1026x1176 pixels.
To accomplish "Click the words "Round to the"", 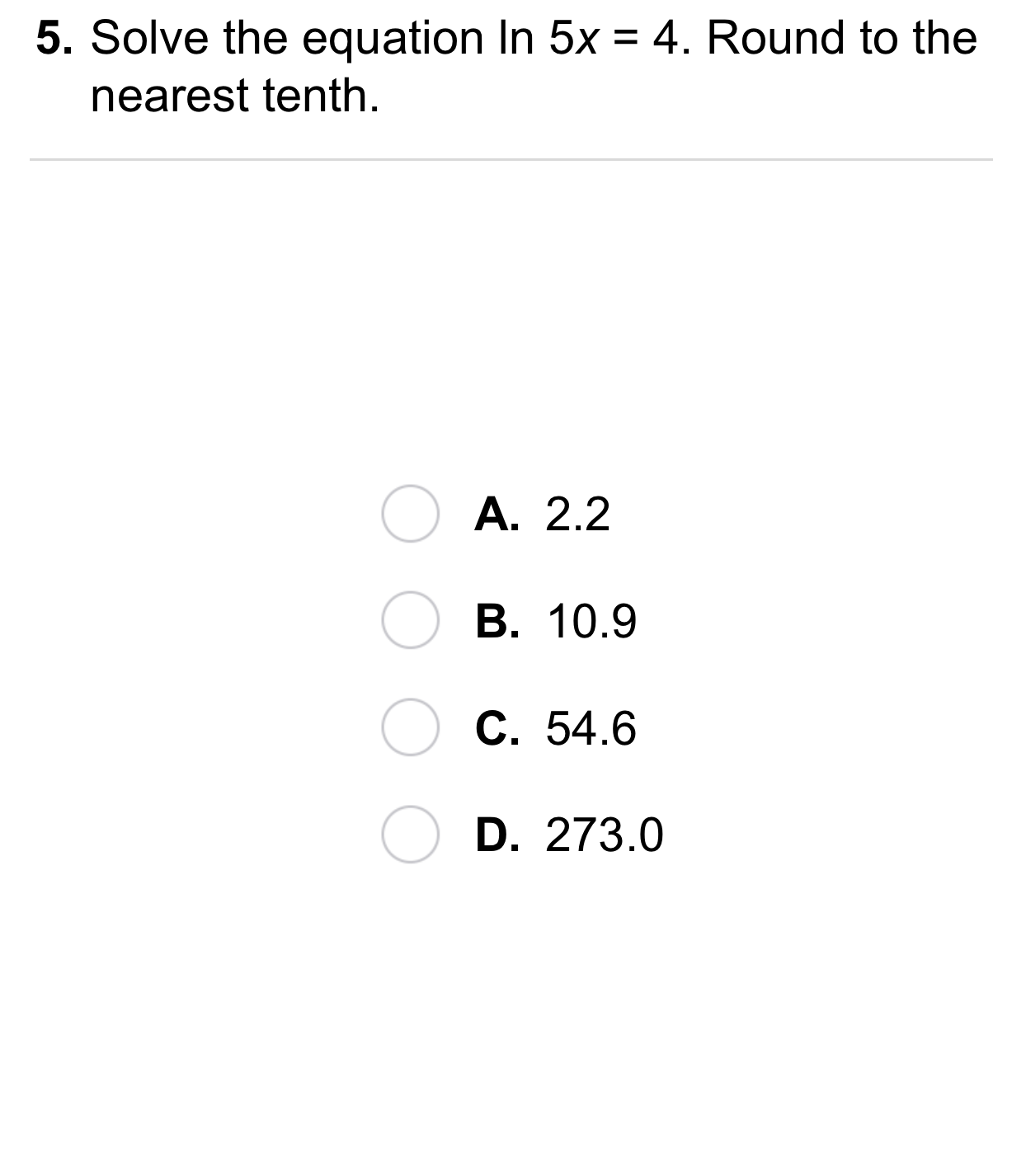I will point(842,38).
